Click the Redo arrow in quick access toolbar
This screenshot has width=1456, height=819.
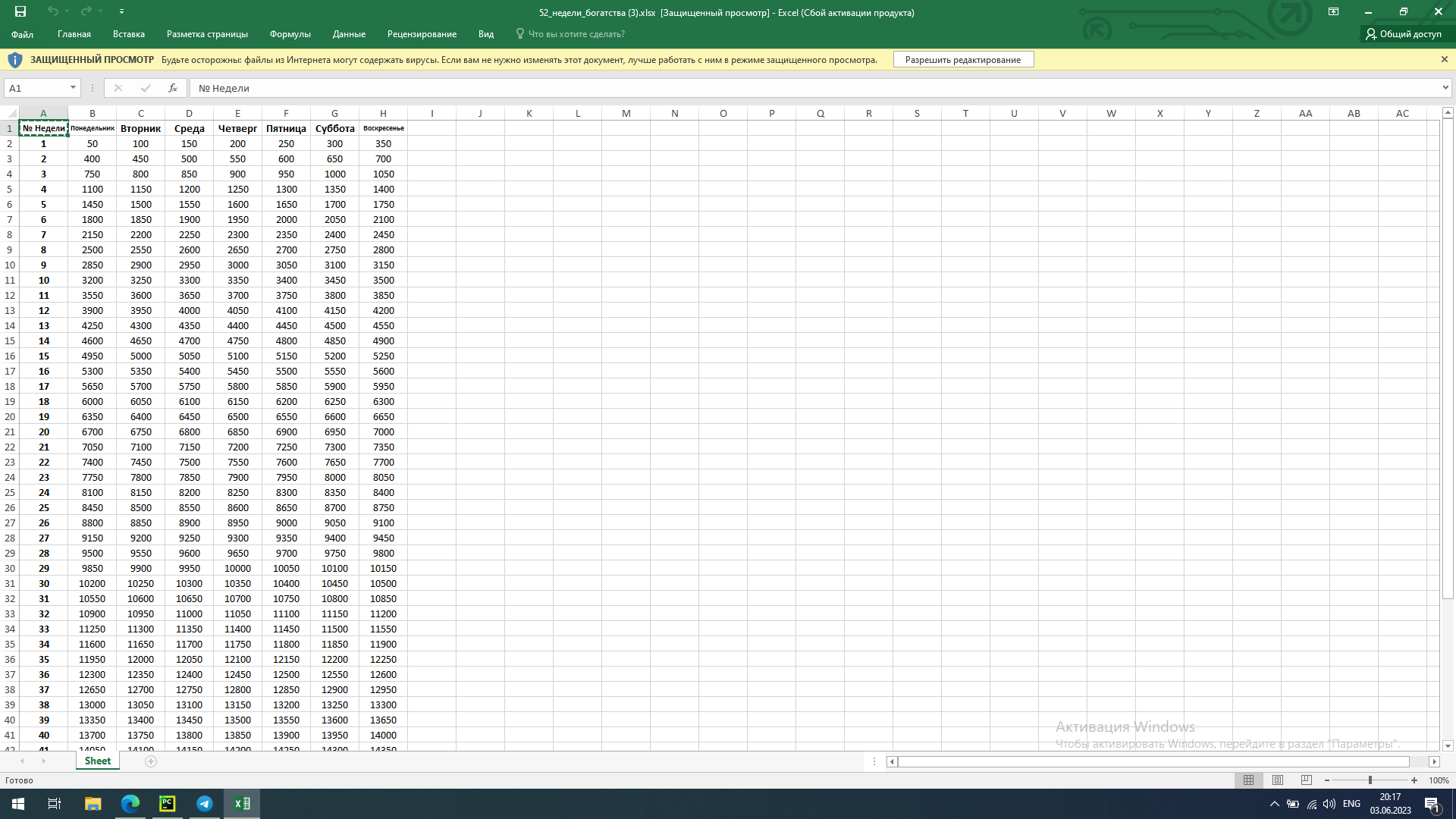tap(86, 11)
